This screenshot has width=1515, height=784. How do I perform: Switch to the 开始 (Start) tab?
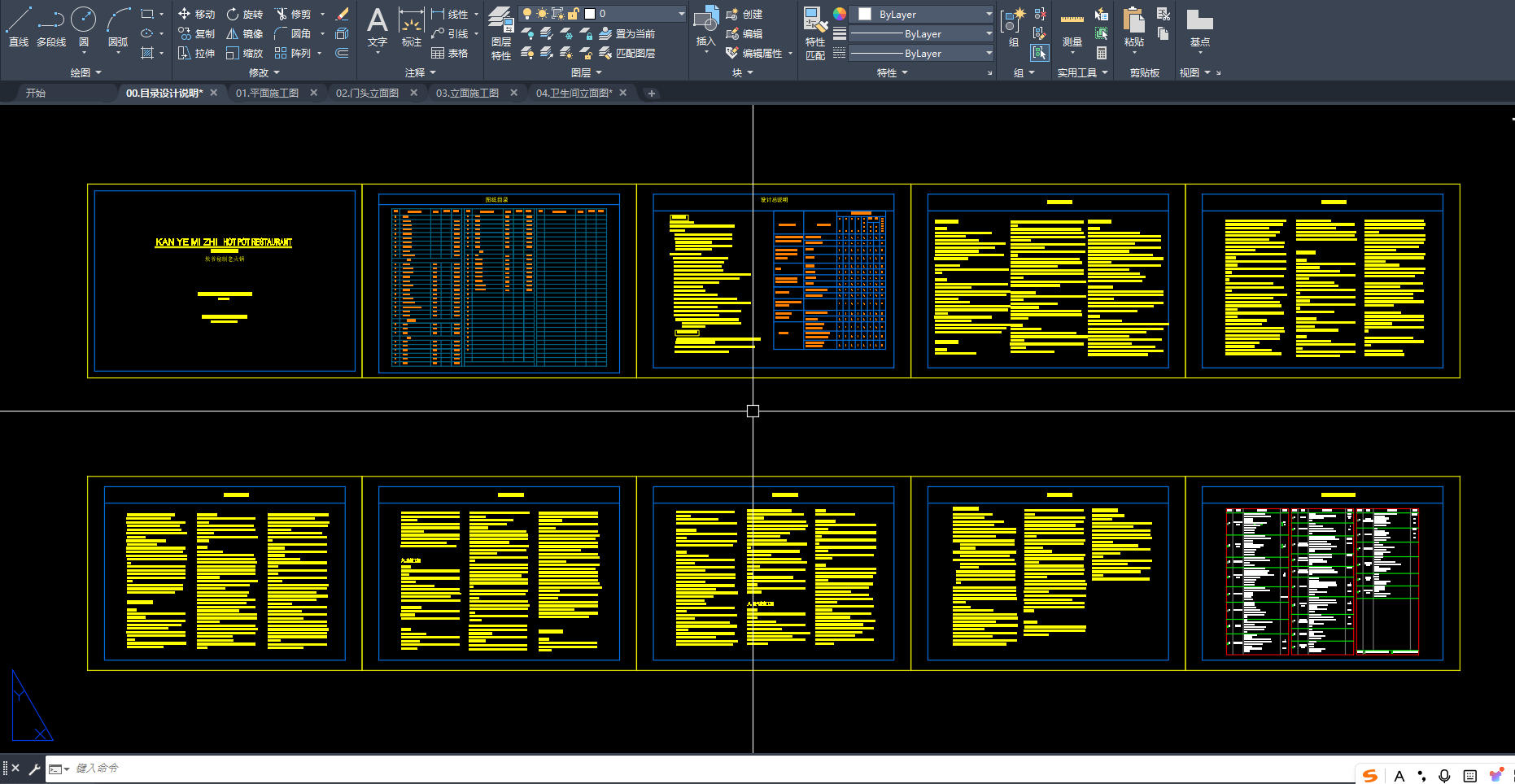coord(35,93)
